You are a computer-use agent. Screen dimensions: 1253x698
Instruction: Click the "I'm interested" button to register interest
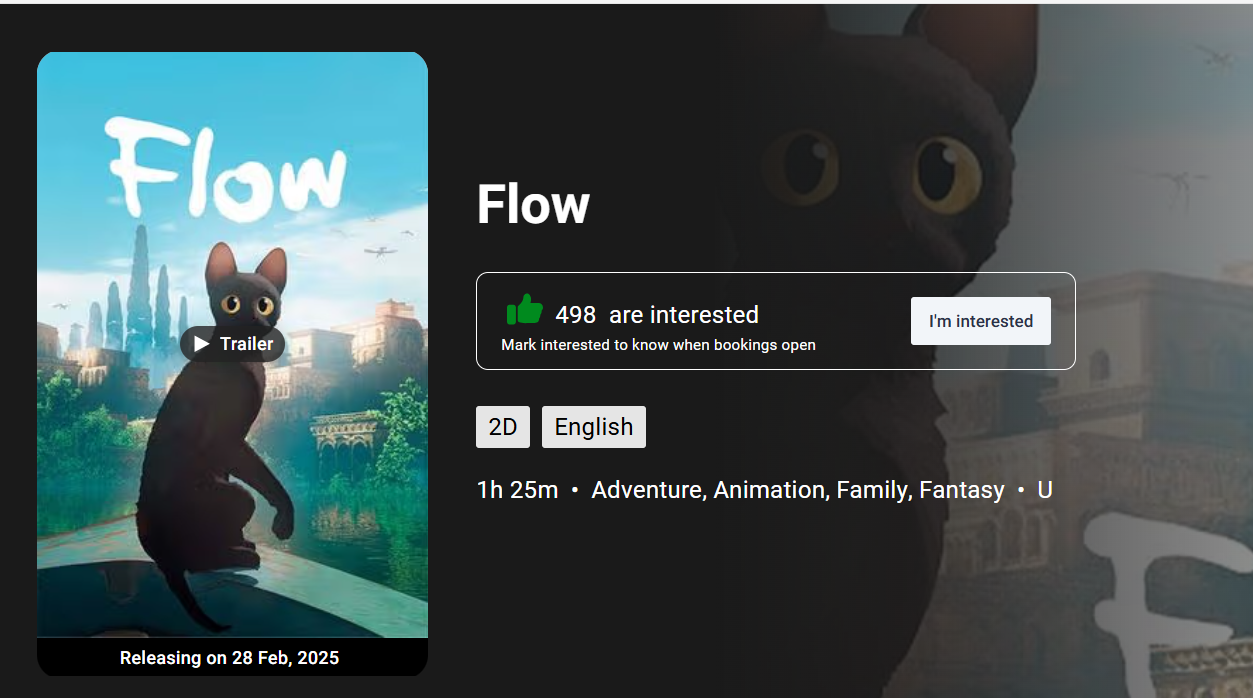[x=980, y=321]
